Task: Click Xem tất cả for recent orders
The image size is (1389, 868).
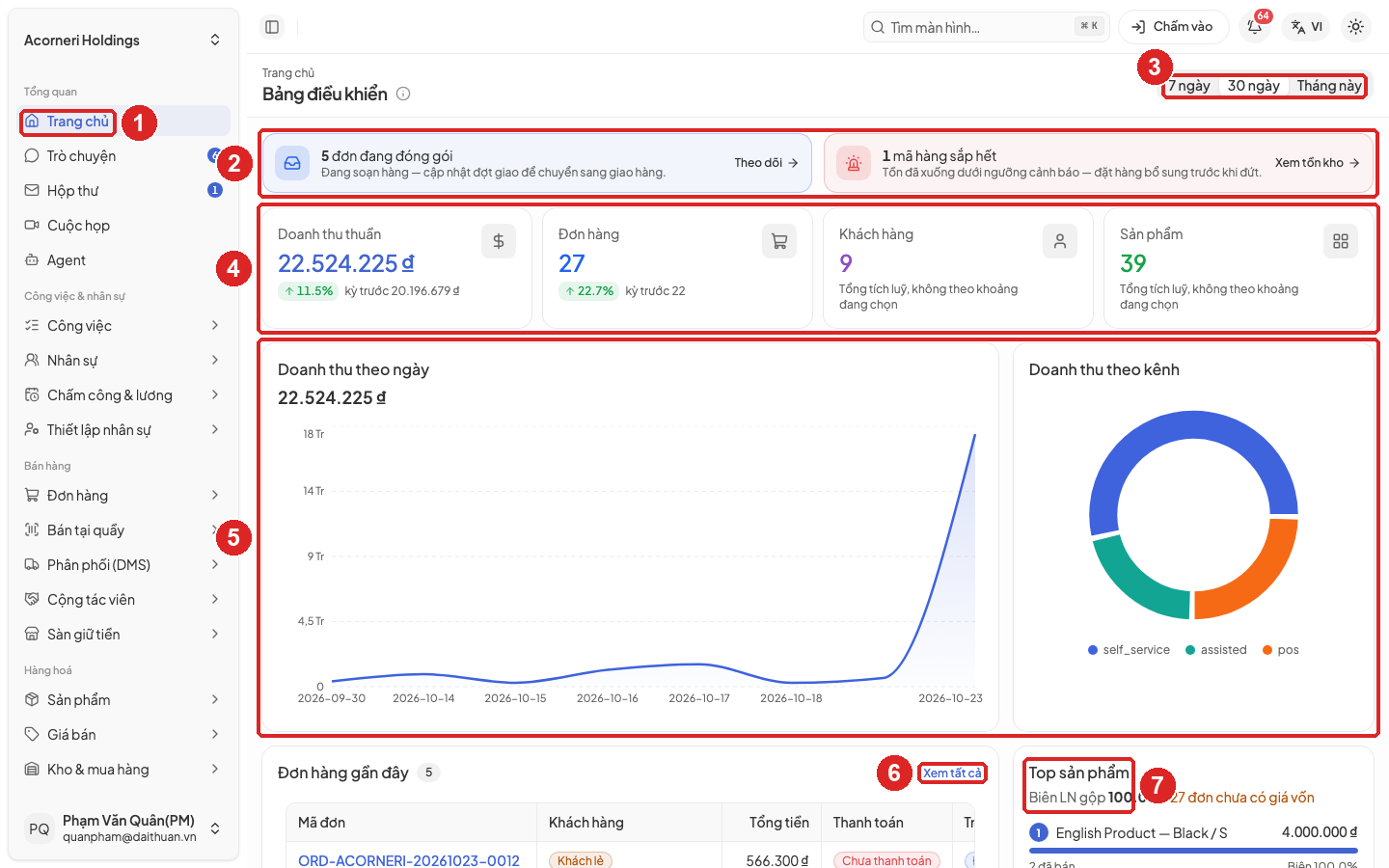Action: click(x=952, y=773)
